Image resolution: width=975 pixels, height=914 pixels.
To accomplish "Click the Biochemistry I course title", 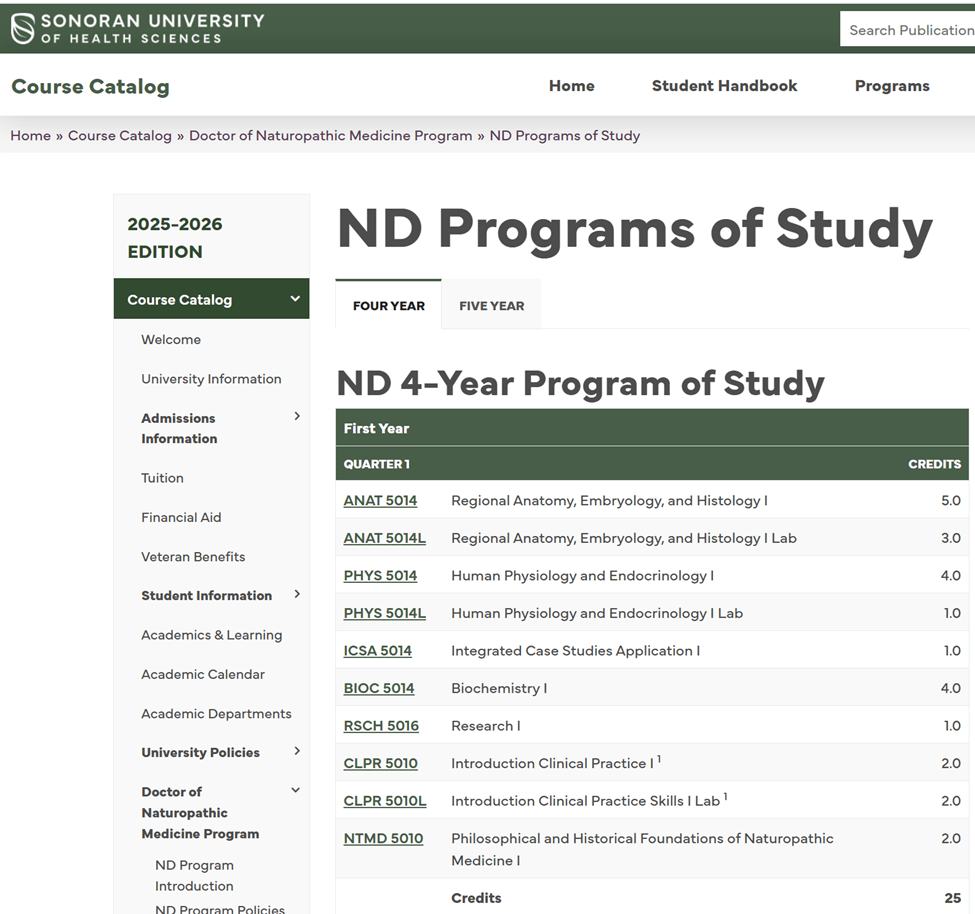I will [499, 688].
